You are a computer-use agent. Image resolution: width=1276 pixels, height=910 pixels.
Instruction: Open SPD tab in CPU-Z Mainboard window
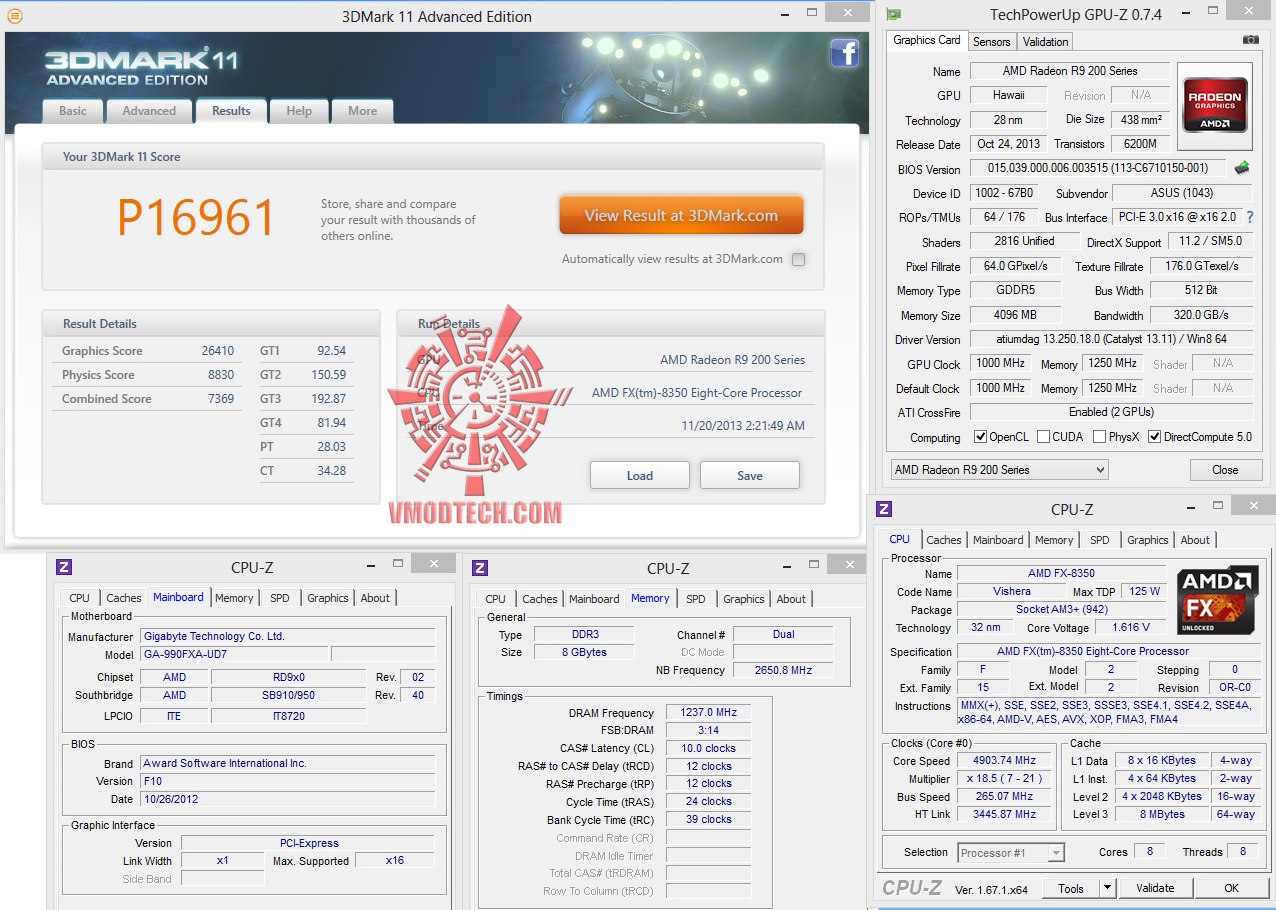coord(280,598)
